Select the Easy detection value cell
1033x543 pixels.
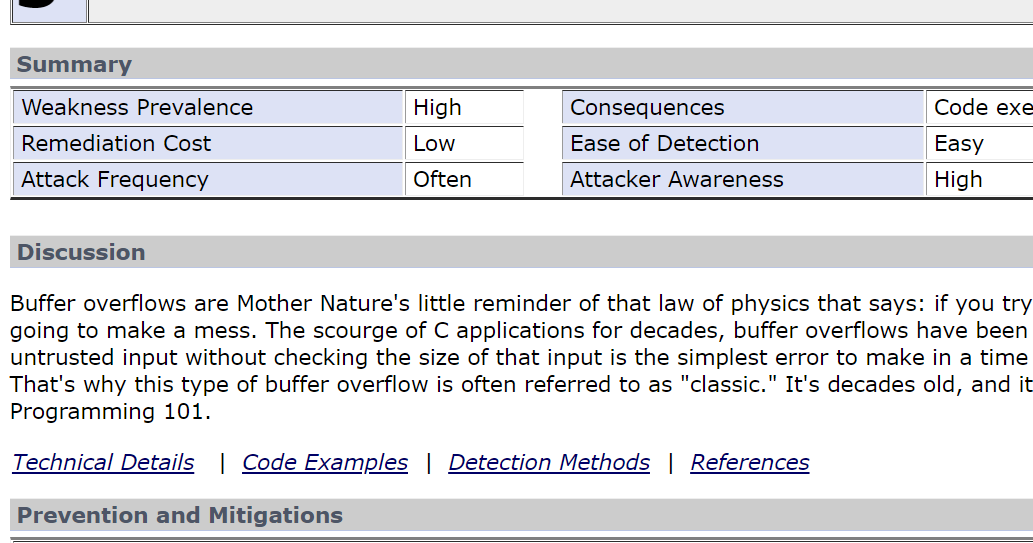click(x=980, y=144)
